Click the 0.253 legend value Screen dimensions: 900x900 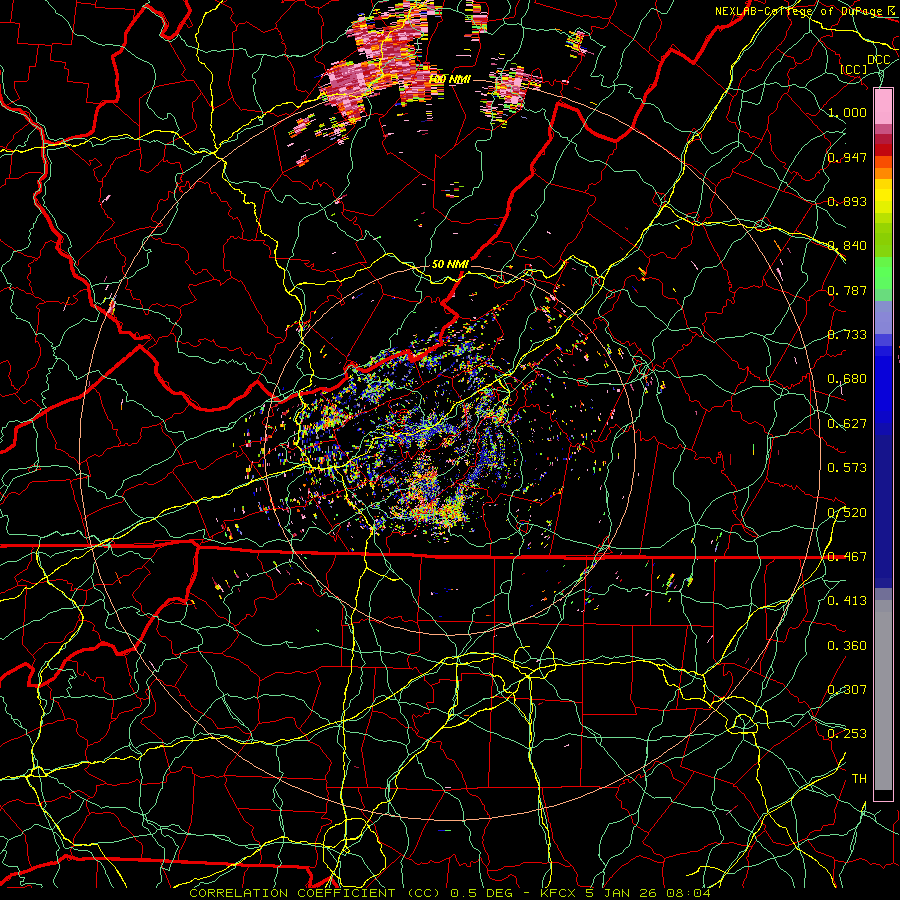pos(847,734)
